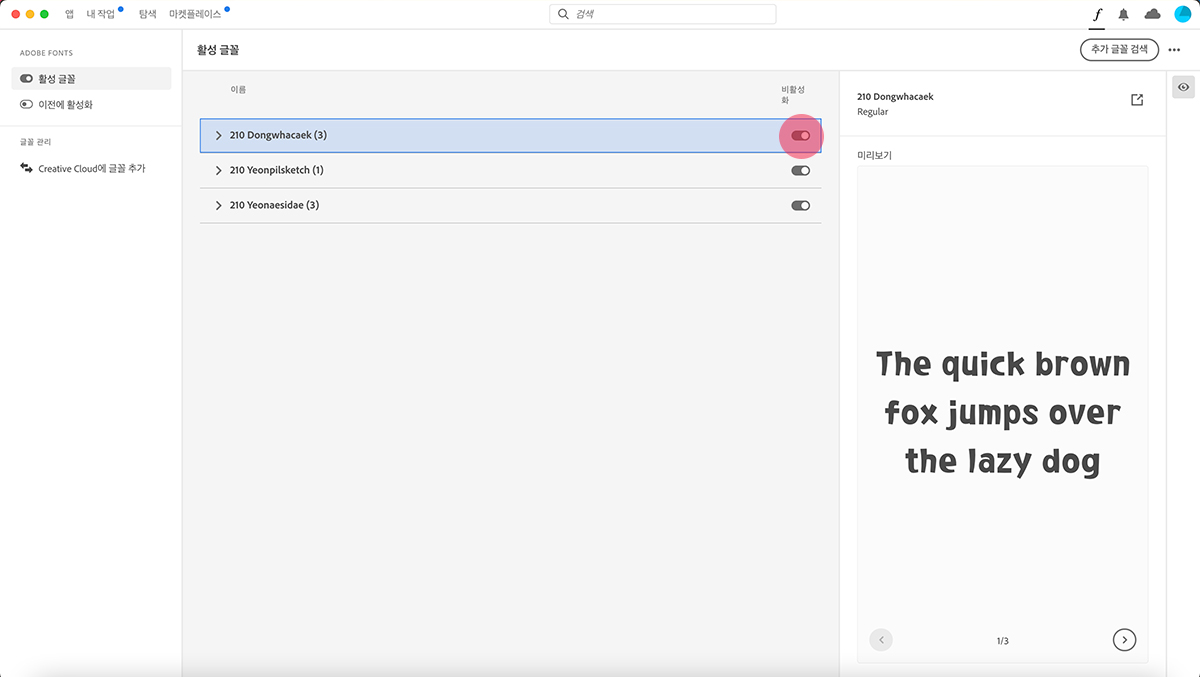
Task: Open the three-dot more options menu
Action: point(1174,50)
